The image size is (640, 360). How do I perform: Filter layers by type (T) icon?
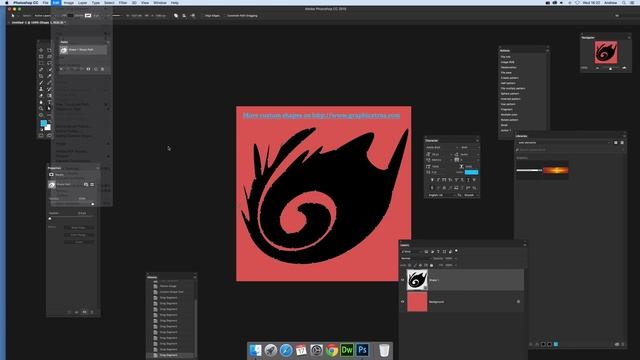[x=438, y=252]
